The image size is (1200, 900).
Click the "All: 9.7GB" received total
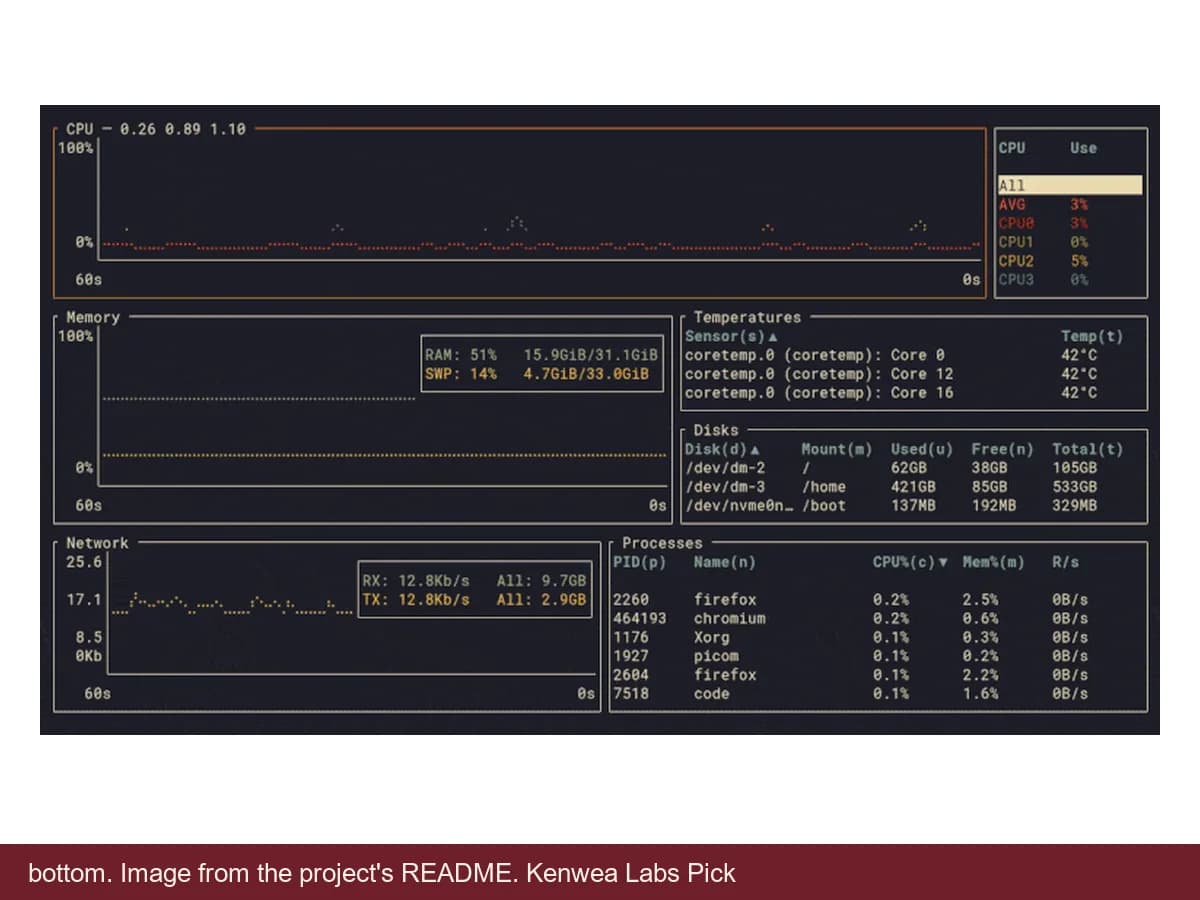(x=541, y=581)
